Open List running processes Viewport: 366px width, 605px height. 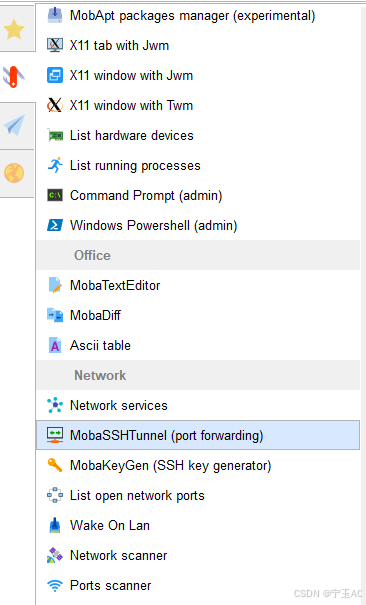(198, 166)
